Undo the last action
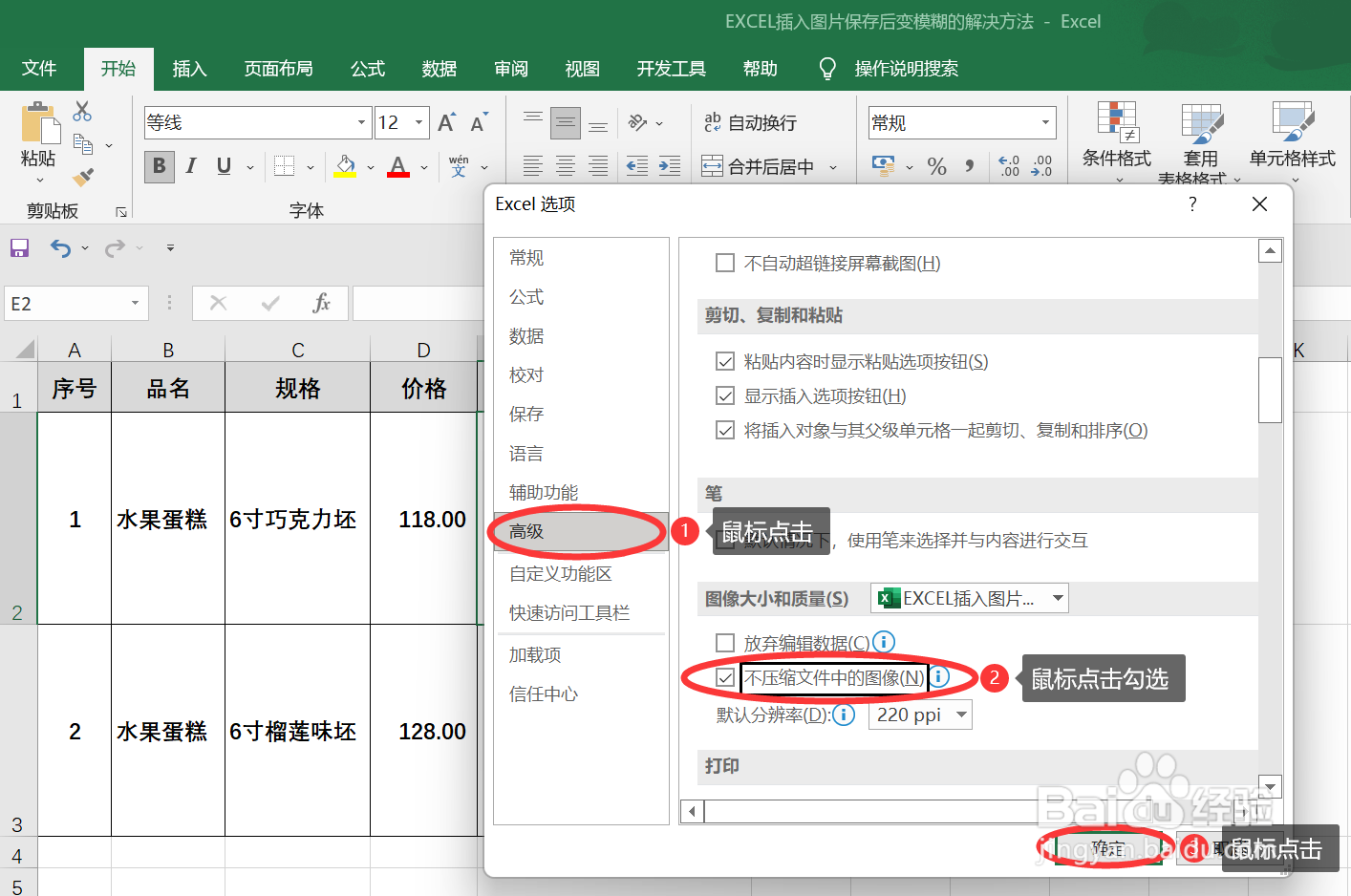Viewport: 1351px width, 896px height. click(x=60, y=248)
